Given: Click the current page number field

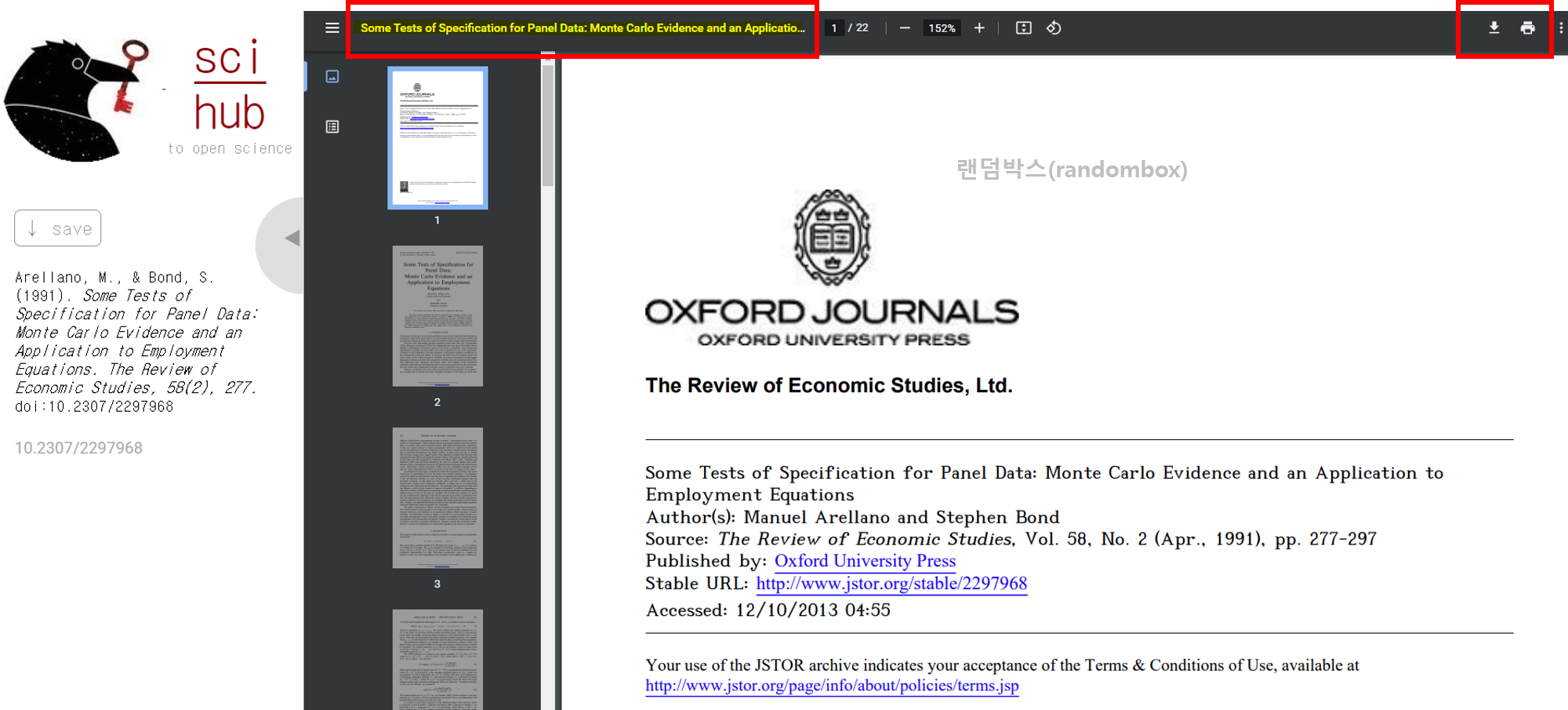Looking at the screenshot, I should point(834,28).
